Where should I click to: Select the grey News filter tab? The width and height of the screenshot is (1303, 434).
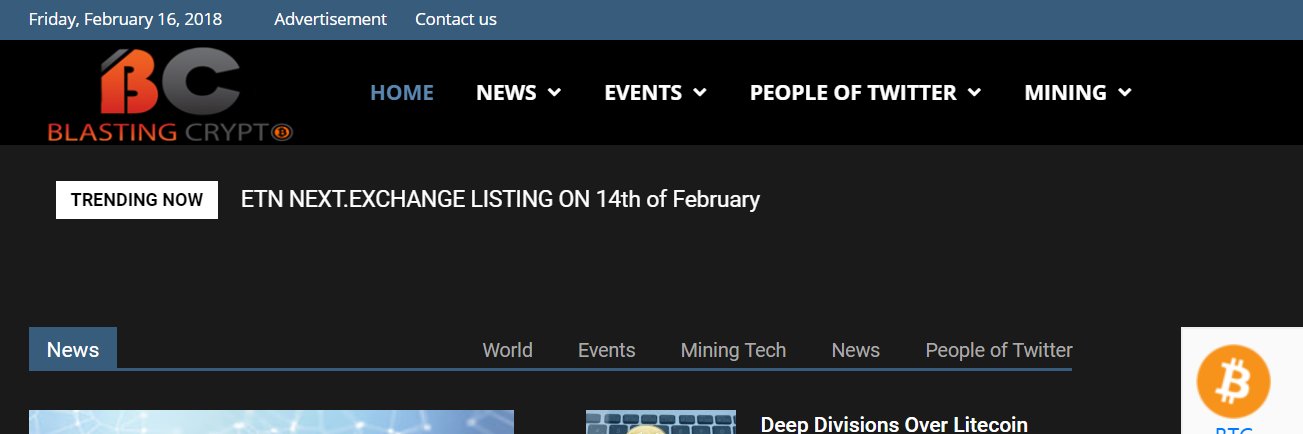[855, 350]
